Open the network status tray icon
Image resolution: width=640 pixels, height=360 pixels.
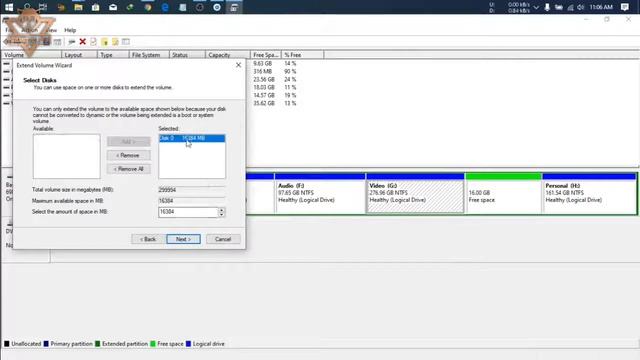click(570, 7)
